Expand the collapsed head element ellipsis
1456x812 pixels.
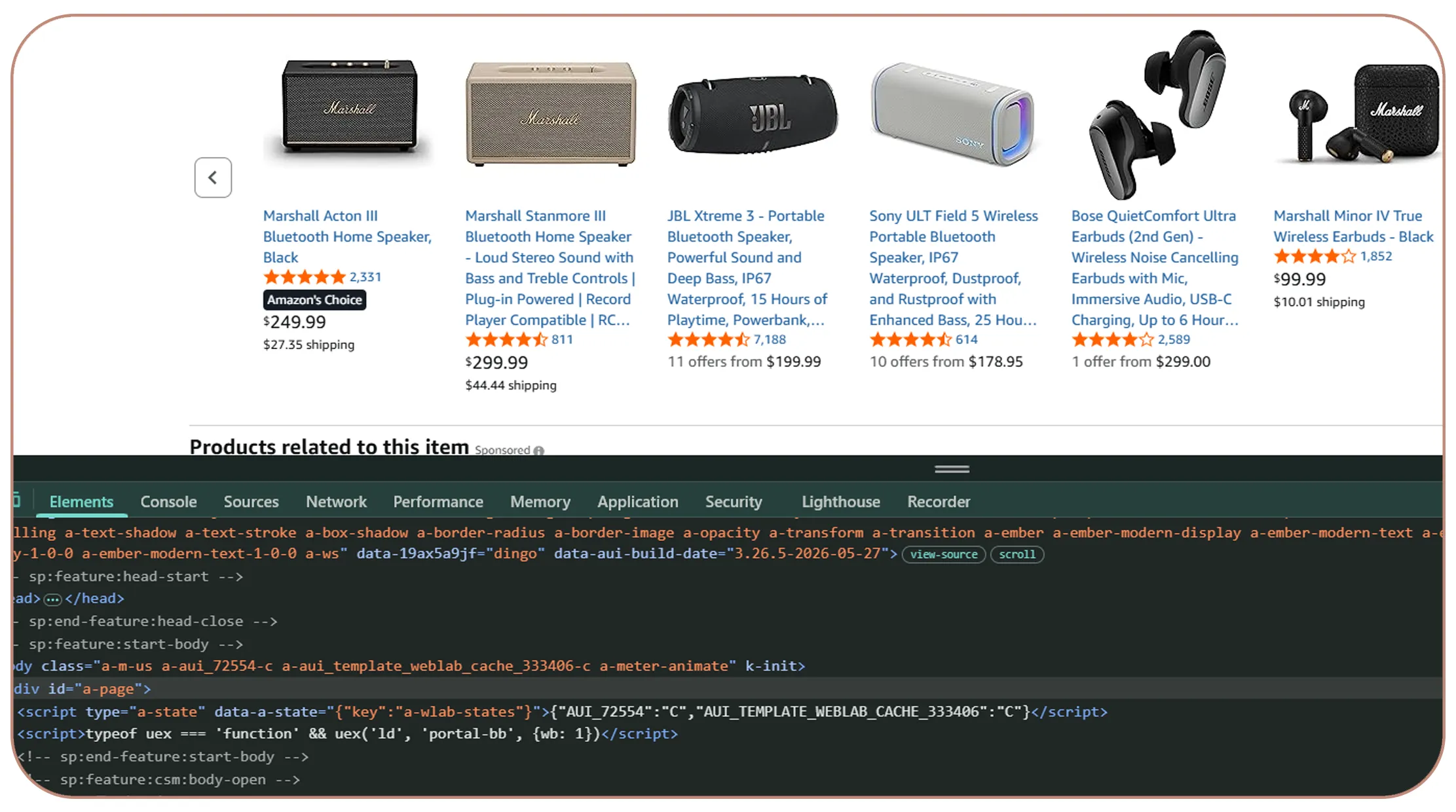point(52,599)
